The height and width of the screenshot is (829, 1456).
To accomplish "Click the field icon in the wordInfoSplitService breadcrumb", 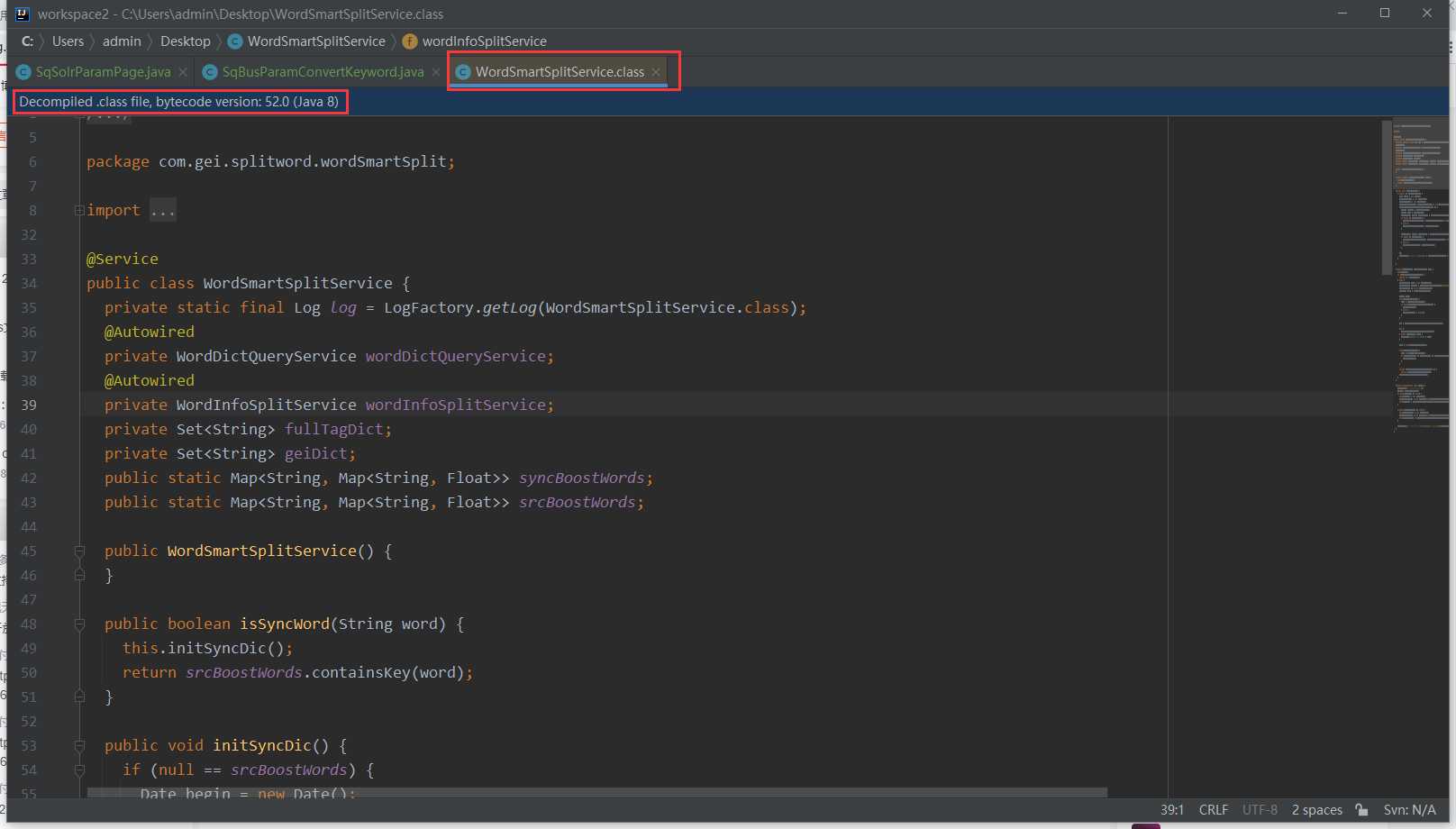I will pos(410,41).
